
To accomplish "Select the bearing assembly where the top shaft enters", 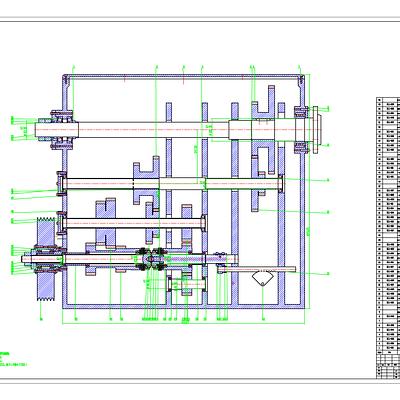I will [62, 130].
